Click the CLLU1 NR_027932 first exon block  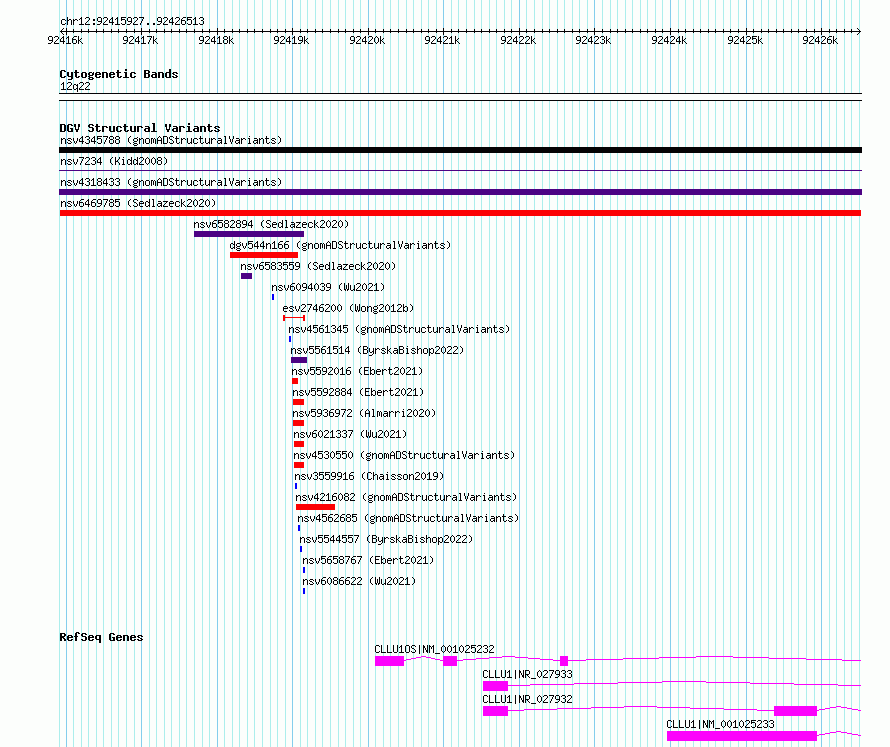(496, 711)
